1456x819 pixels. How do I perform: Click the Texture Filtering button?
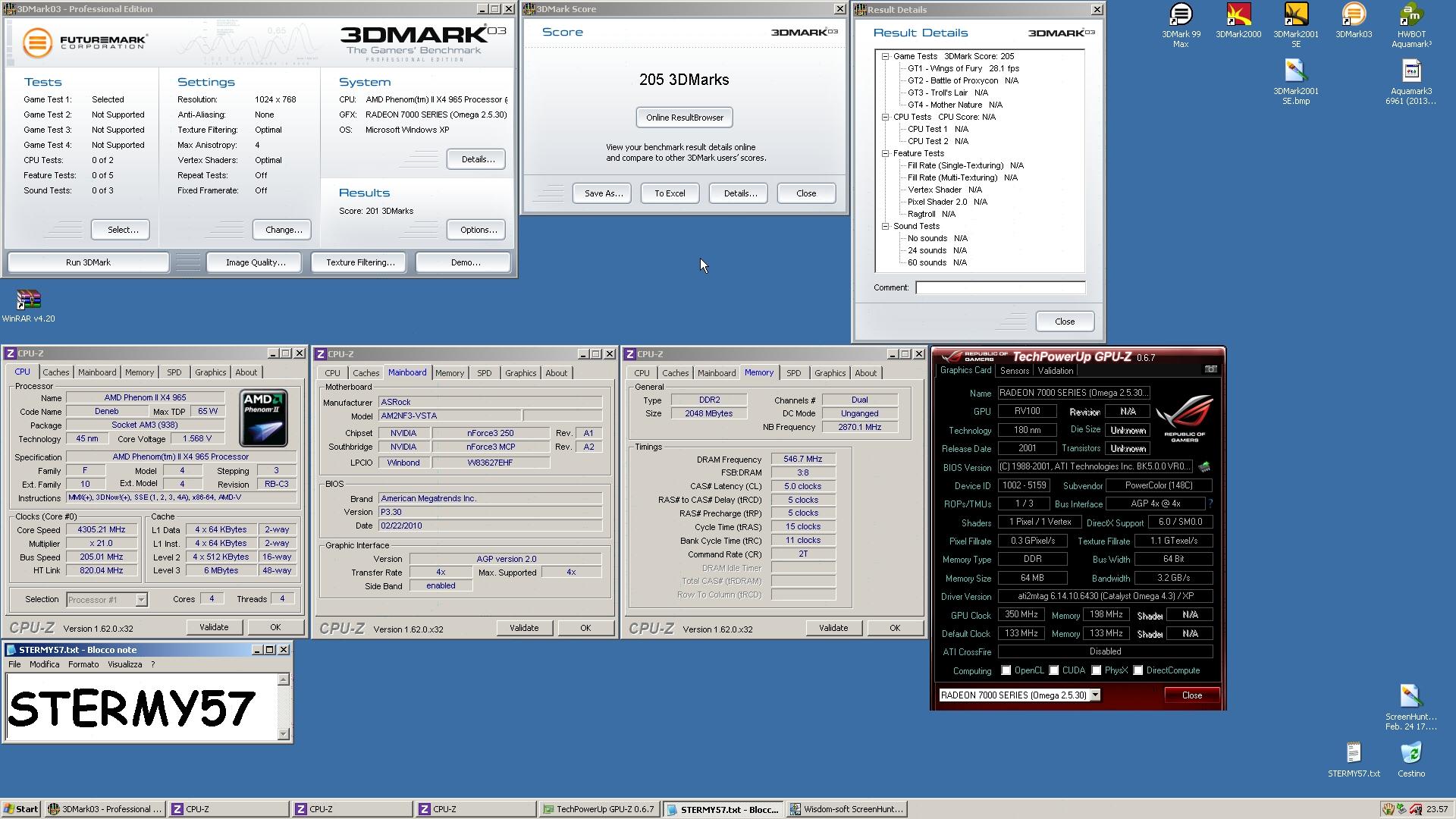[x=359, y=262]
